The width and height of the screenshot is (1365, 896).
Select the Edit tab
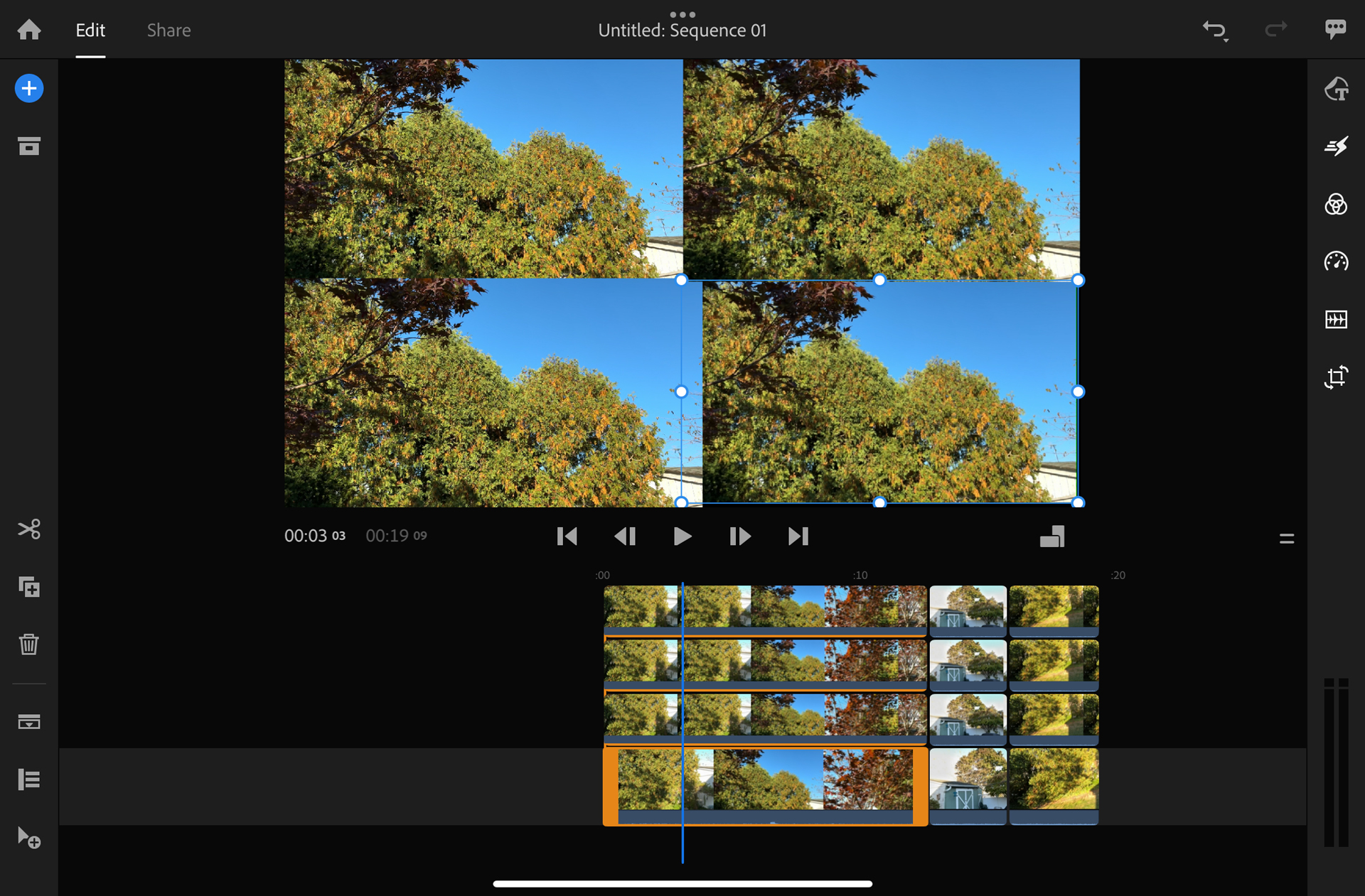pos(90,30)
